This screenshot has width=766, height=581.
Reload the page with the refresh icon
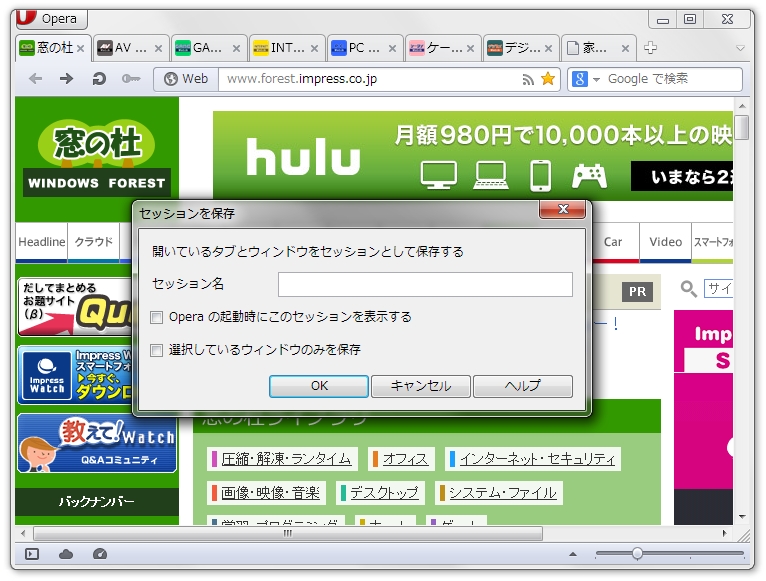point(99,79)
